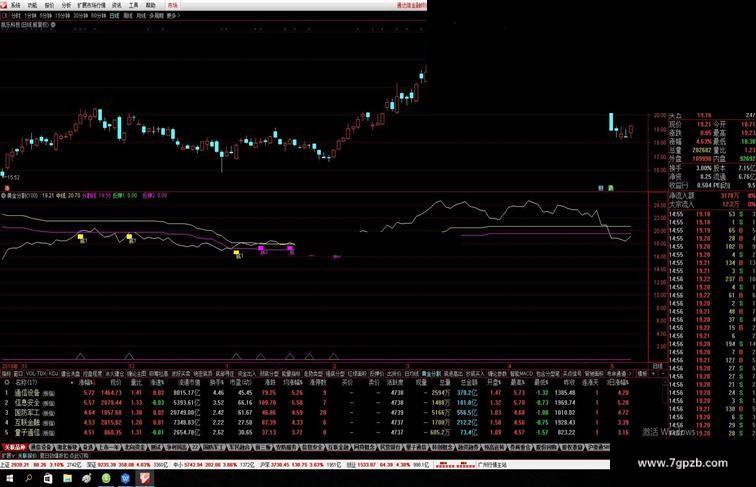Click settings gear beside chart title
The width and height of the screenshot is (756, 487).
tap(53, 24)
